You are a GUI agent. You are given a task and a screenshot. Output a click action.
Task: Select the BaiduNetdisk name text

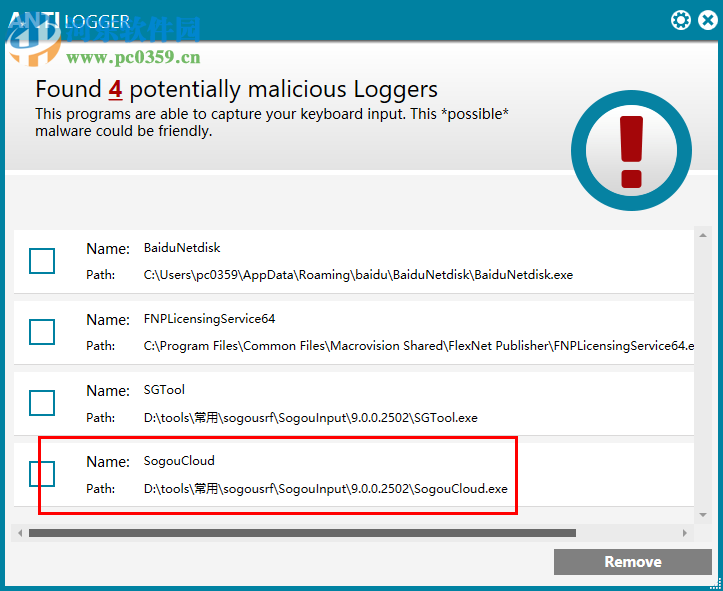coord(182,248)
